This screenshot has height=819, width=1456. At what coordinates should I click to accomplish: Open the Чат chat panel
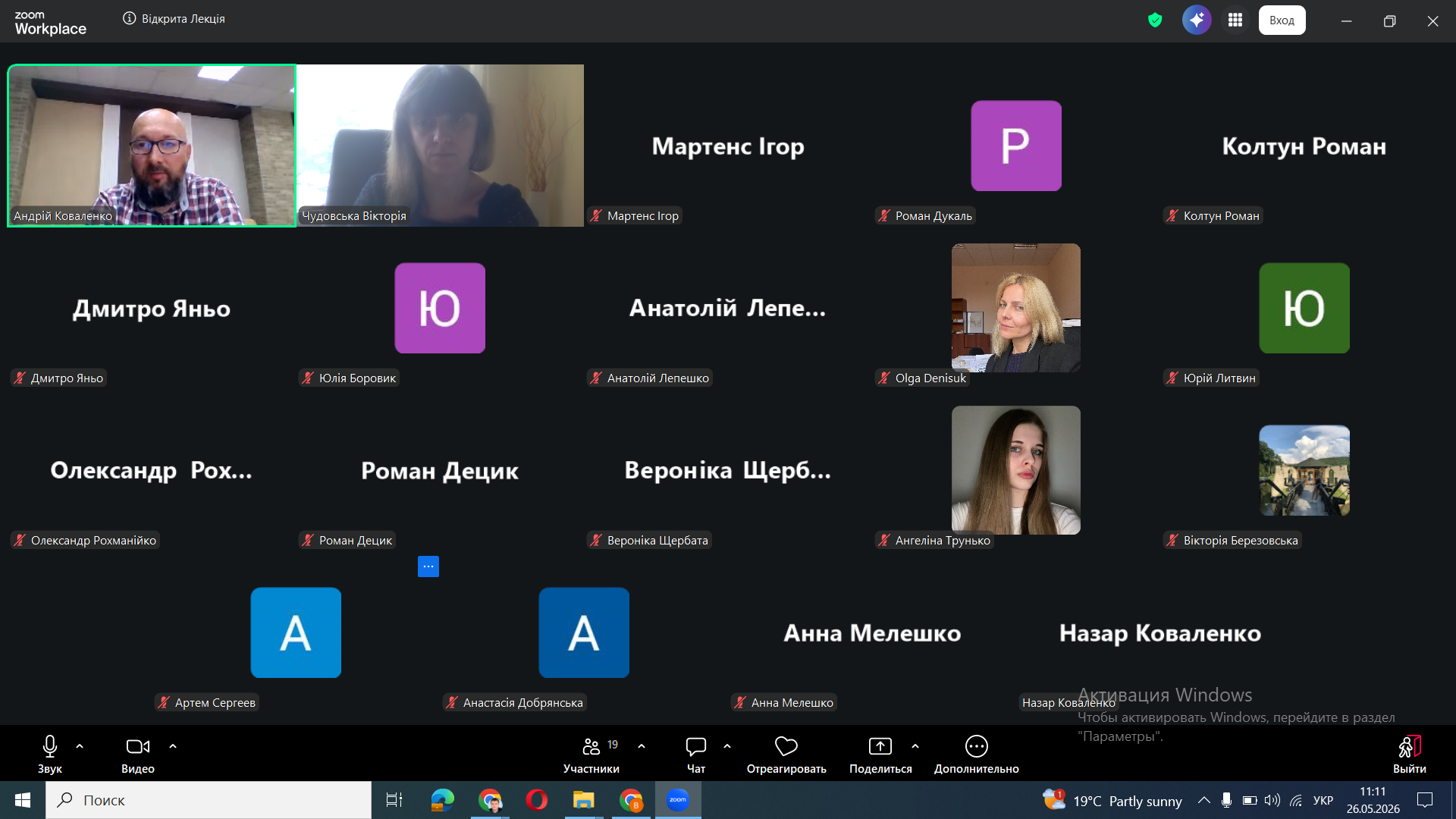tap(696, 755)
